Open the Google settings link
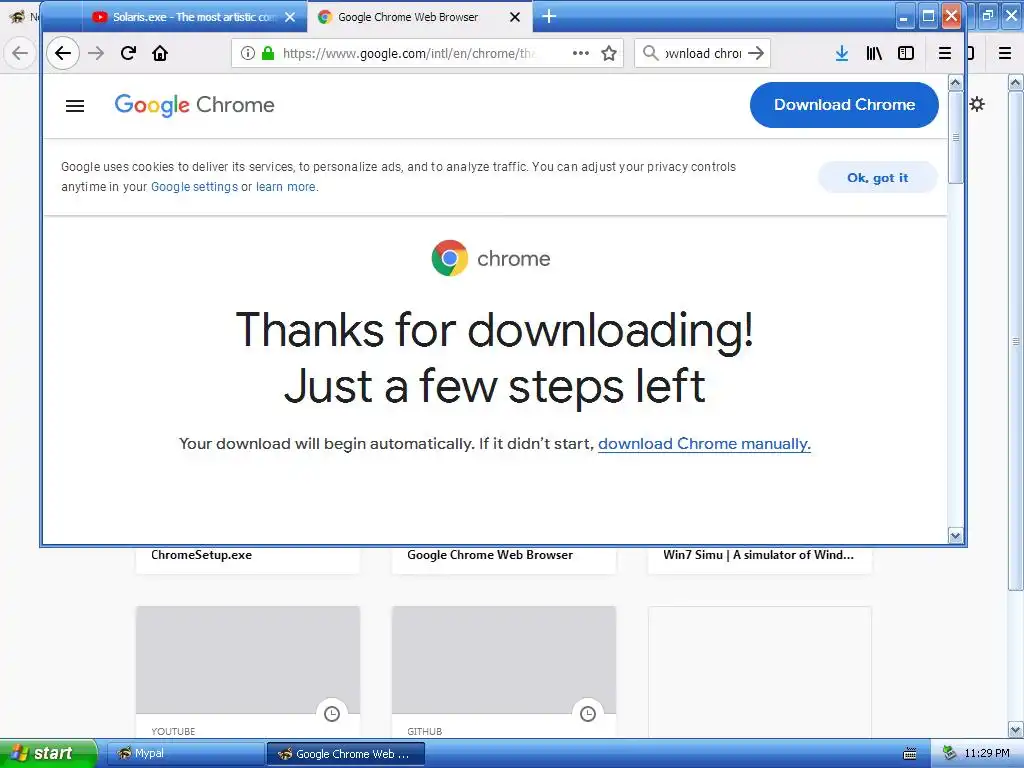The image size is (1024, 768). 195,187
